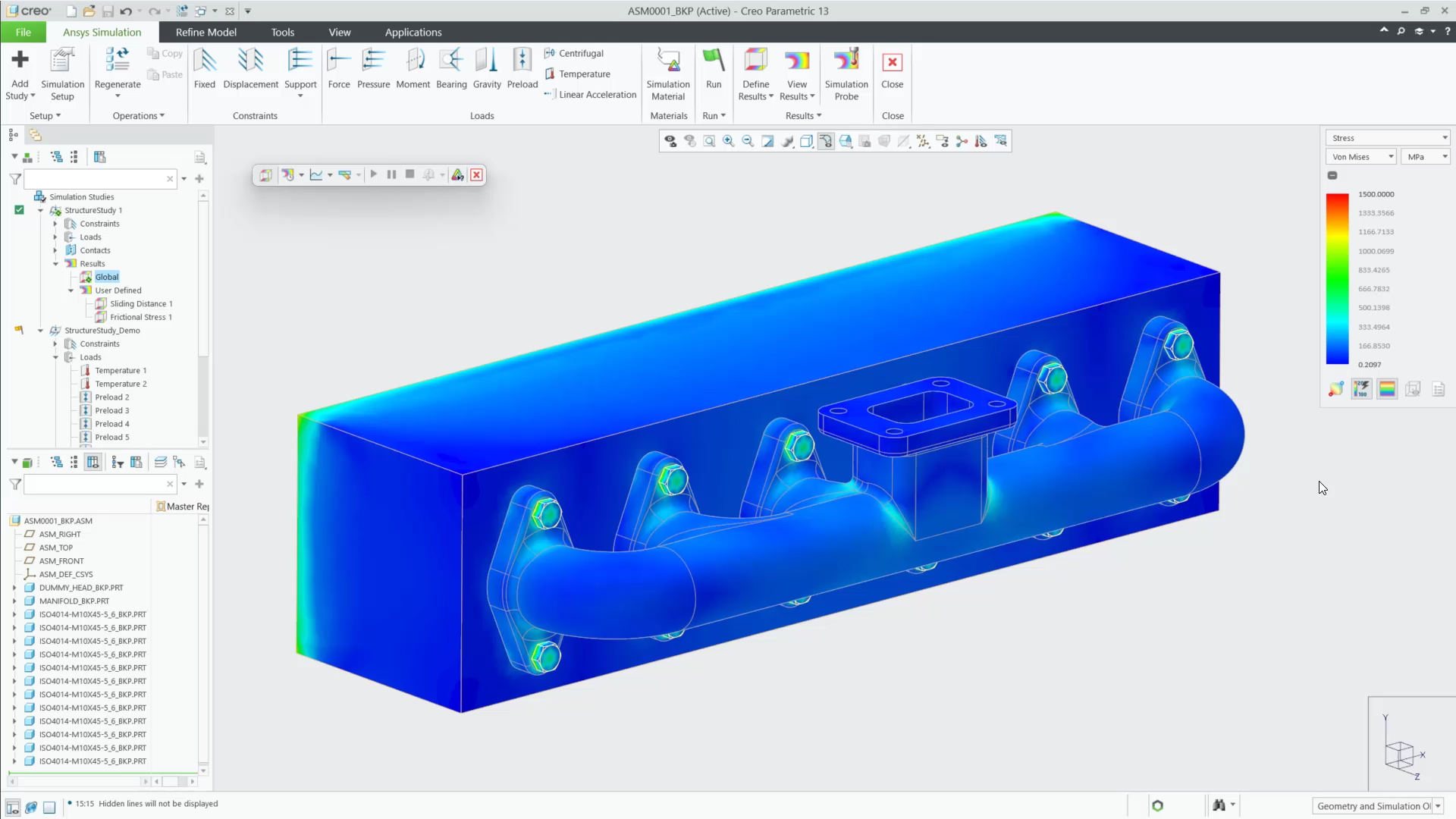
Task: Click Linear Acceleration load button
Action: tap(590, 94)
